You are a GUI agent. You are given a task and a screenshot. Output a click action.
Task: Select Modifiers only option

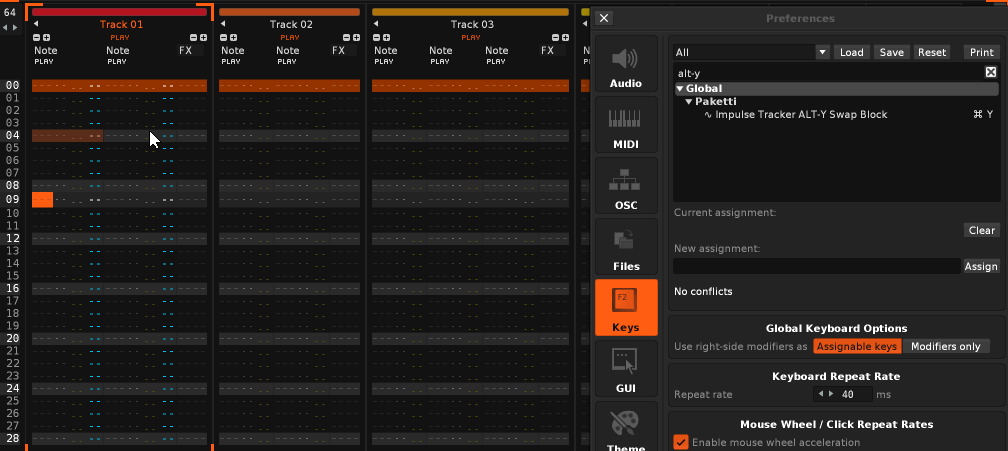tap(945, 346)
